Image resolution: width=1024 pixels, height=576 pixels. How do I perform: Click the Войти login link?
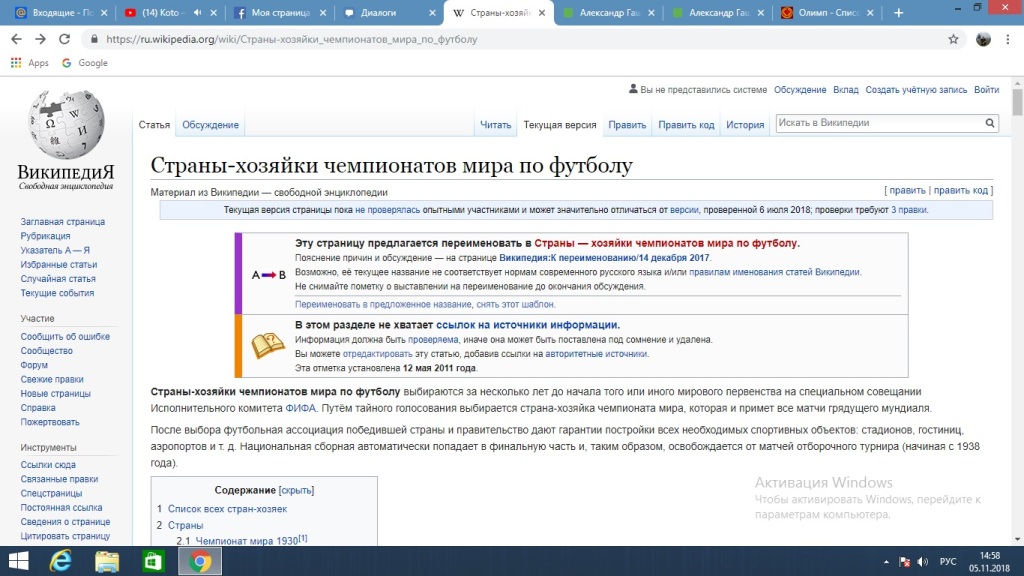(986, 90)
